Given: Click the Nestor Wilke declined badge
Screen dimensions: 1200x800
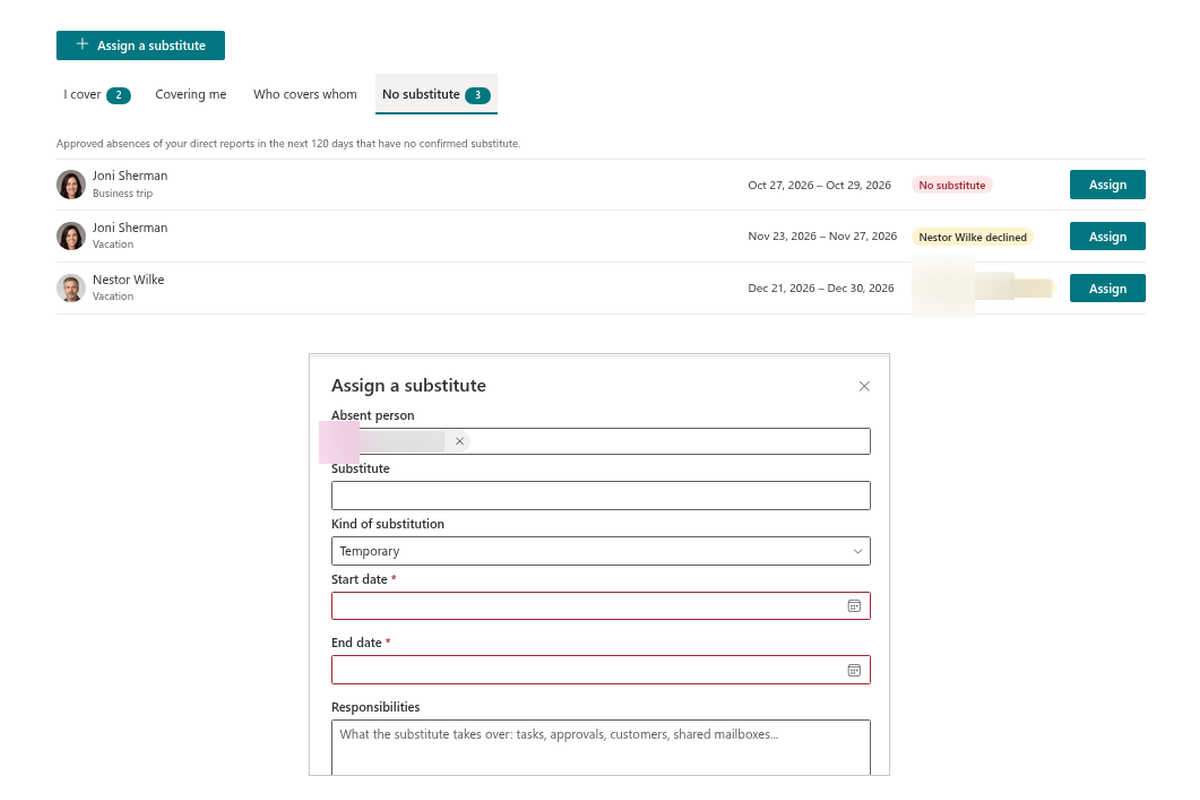Looking at the screenshot, I should [x=973, y=237].
